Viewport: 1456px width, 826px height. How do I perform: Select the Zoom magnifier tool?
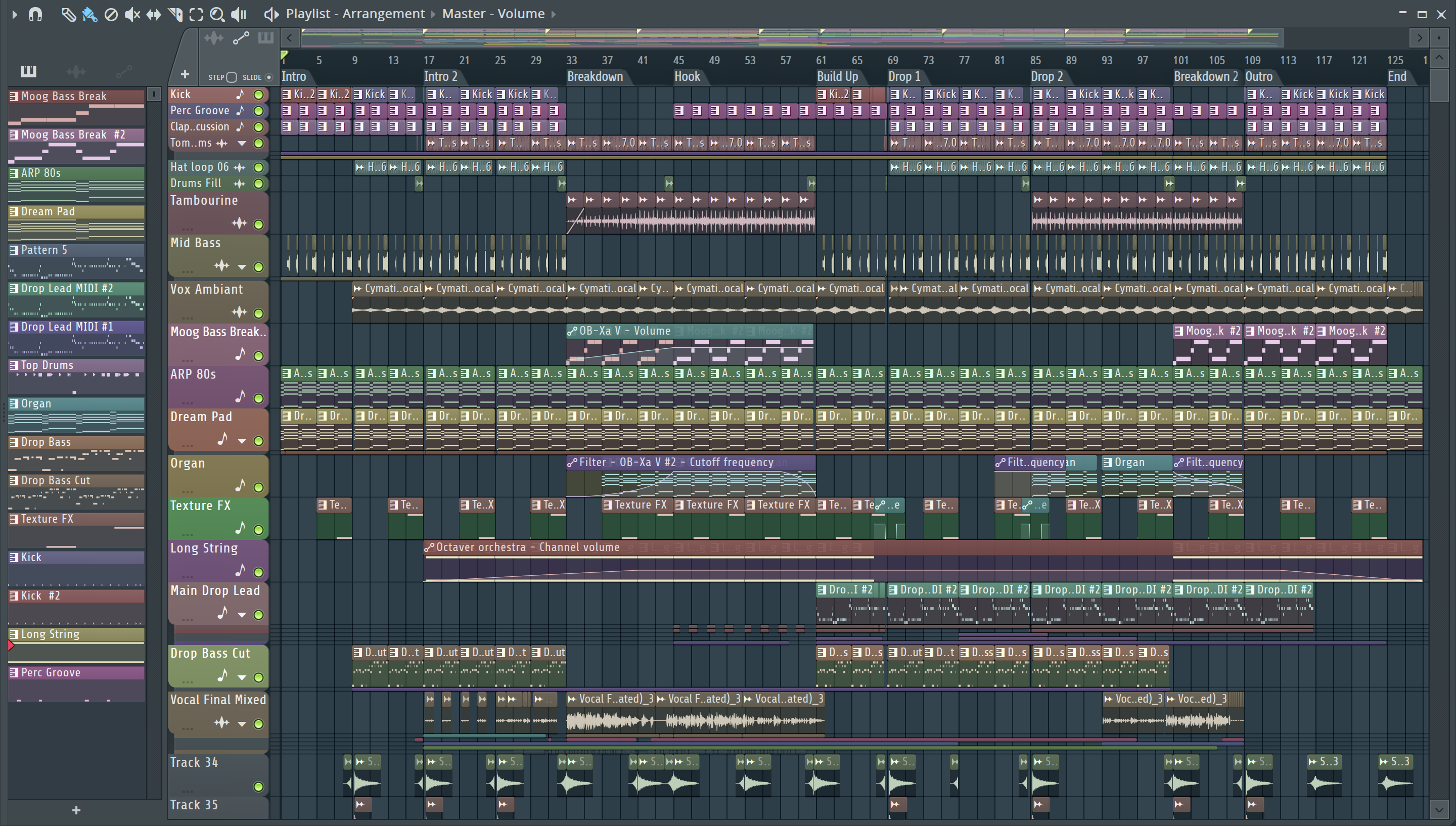pos(217,14)
